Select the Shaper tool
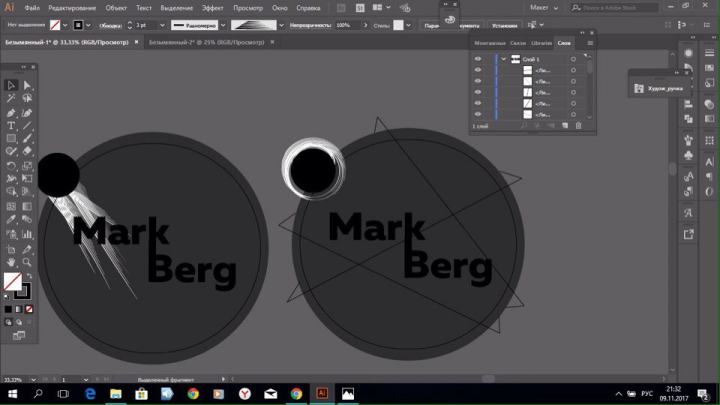 (11, 151)
